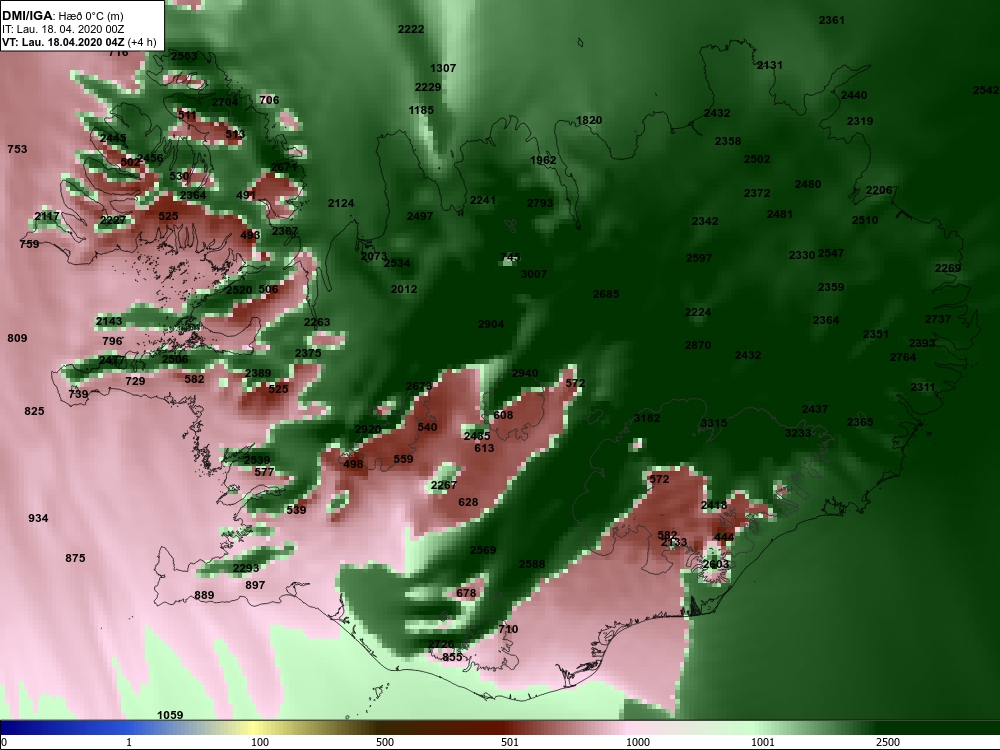
Task: Click the 501 mark on color scale
Action: pos(510,742)
